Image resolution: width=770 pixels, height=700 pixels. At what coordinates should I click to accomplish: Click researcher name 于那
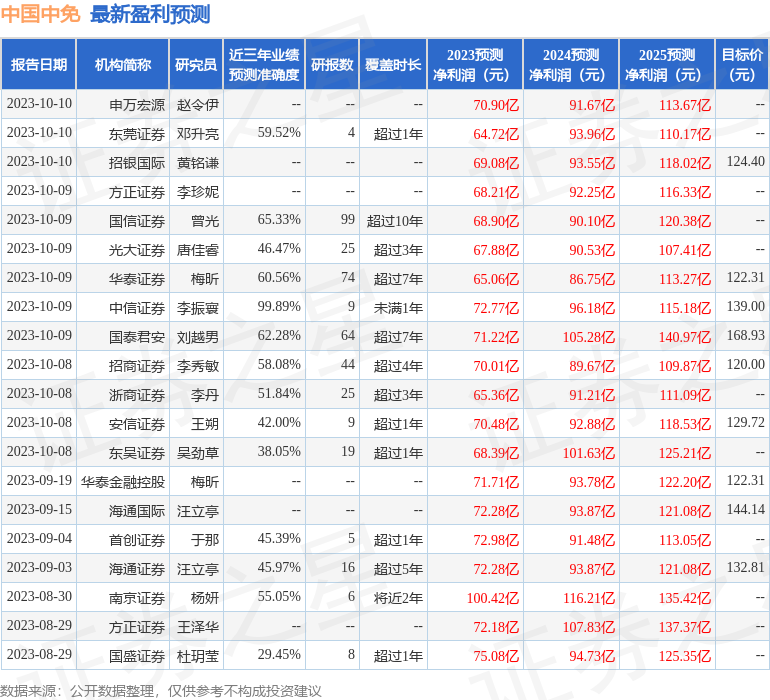point(205,539)
